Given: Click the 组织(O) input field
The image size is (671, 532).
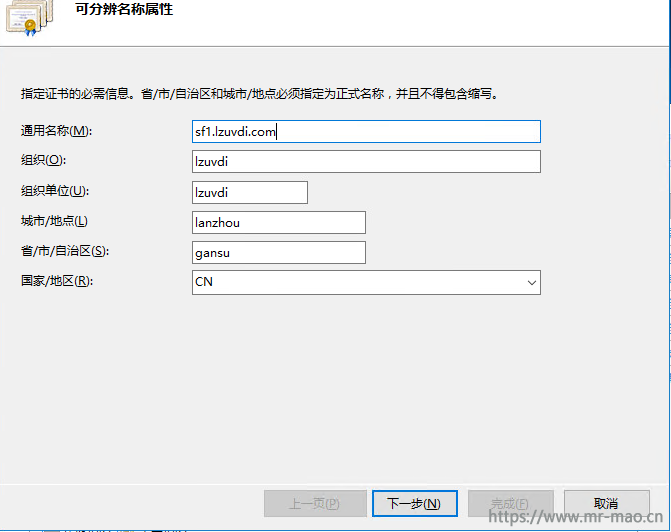Looking at the screenshot, I should [x=366, y=161].
